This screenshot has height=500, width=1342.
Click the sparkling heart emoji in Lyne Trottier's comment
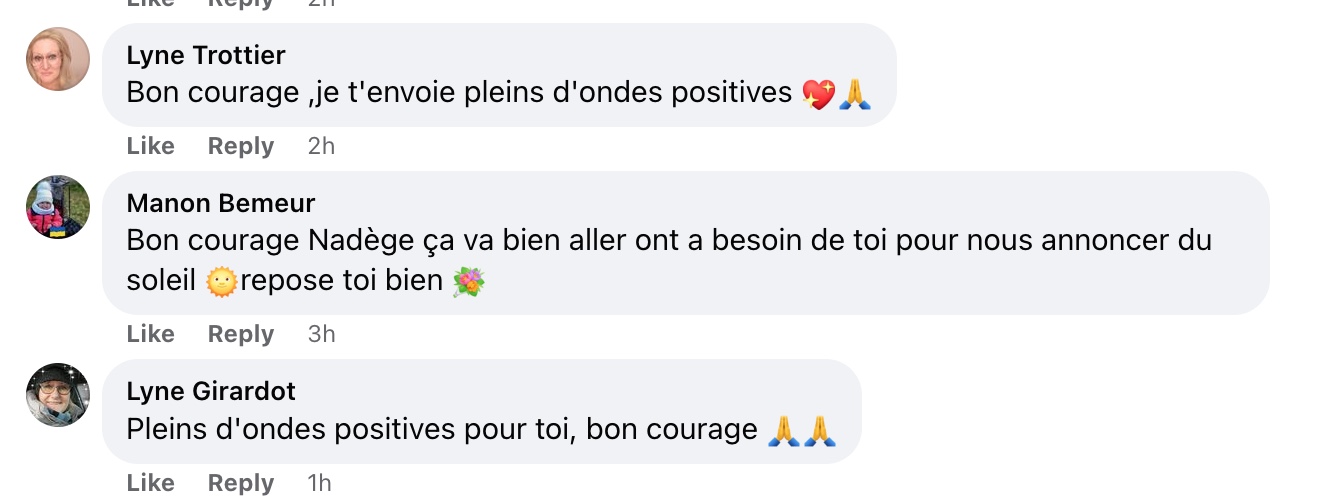[x=819, y=94]
